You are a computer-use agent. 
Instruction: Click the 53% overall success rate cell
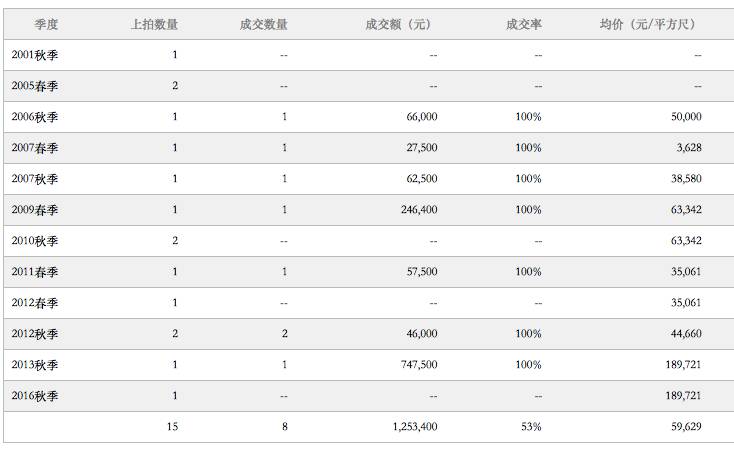pyautogui.click(x=530, y=427)
